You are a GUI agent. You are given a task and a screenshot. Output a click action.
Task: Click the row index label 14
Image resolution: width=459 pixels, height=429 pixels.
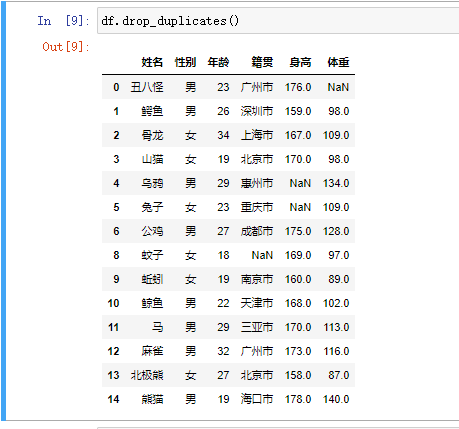click(x=113, y=399)
